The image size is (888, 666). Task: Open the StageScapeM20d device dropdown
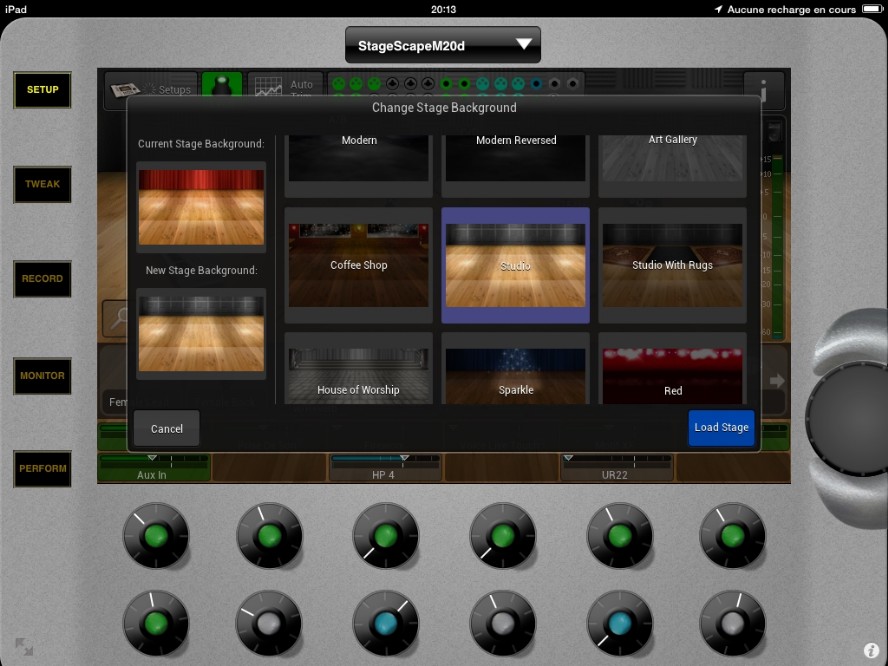click(442, 45)
